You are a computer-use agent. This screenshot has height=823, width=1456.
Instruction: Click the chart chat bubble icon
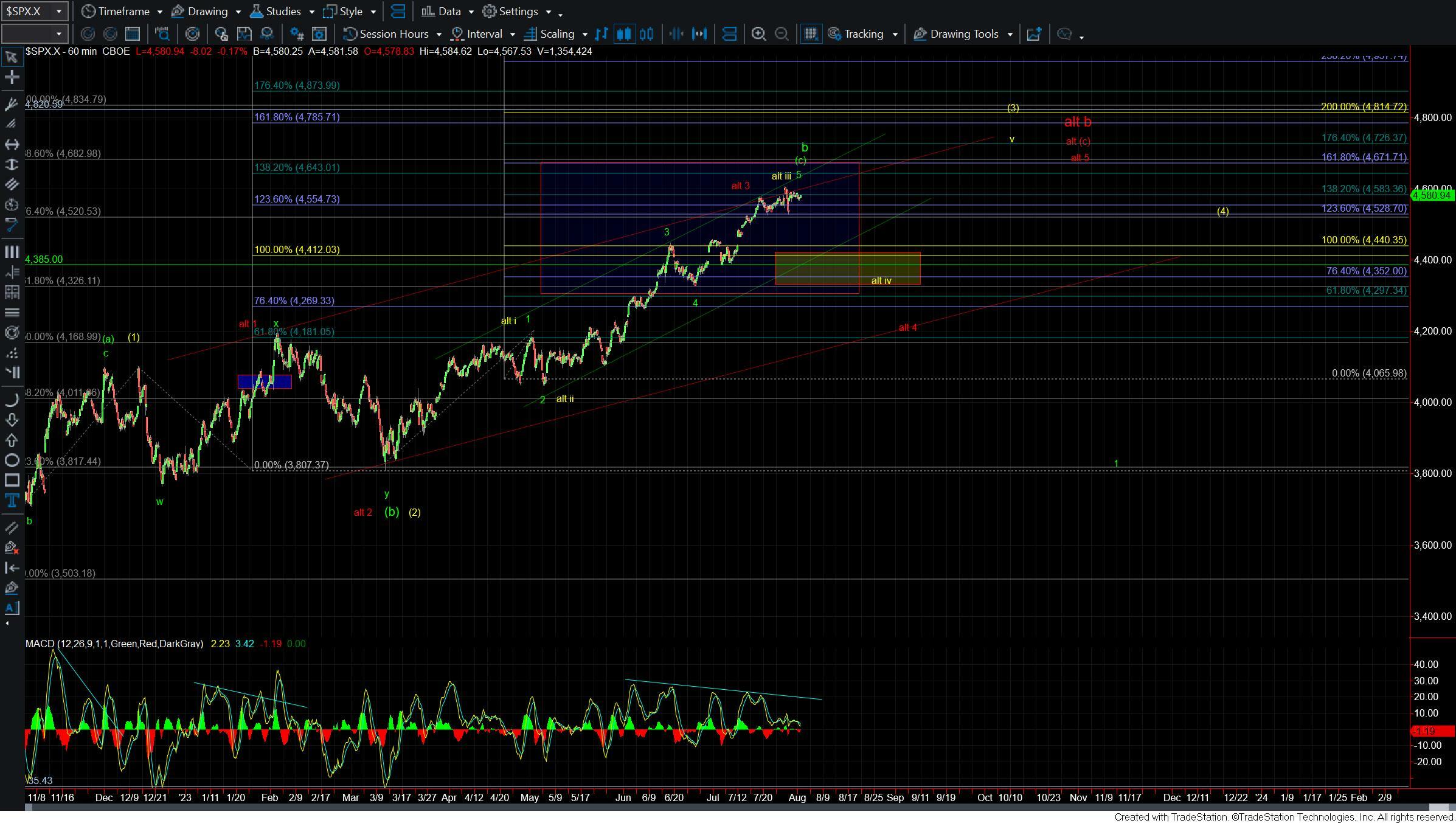tap(1064, 34)
